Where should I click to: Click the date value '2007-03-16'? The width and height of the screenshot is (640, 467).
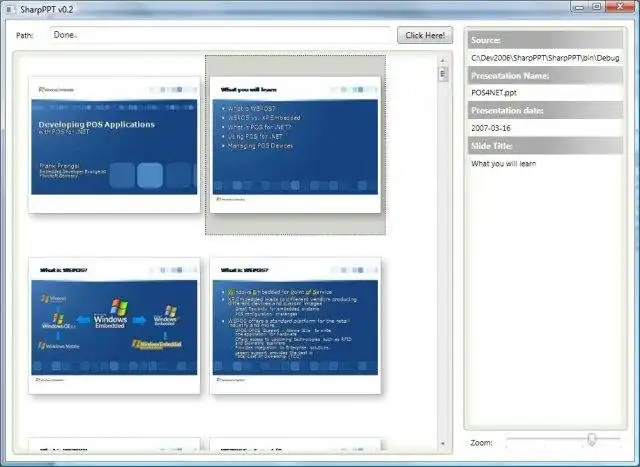(491, 128)
